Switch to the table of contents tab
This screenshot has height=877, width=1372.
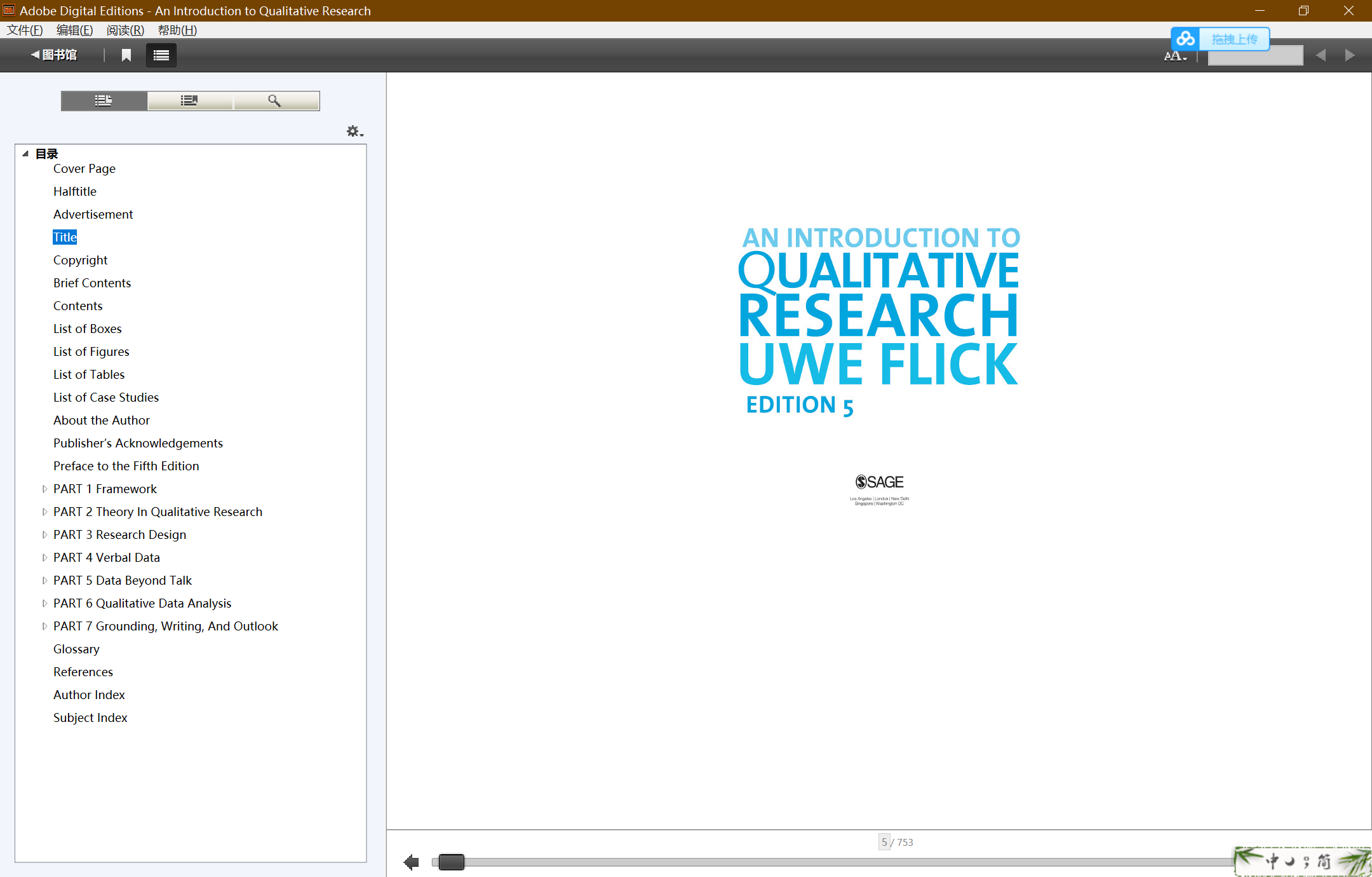coord(104,100)
